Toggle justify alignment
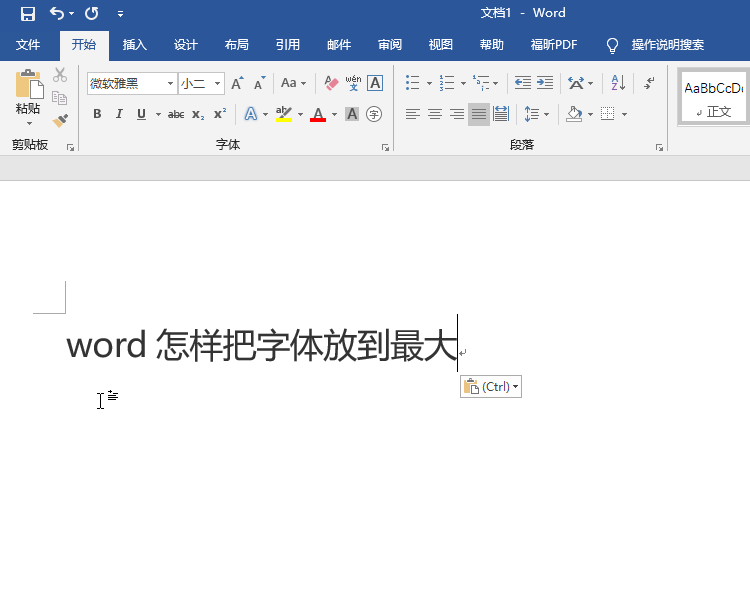Viewport: 750px width, 600px height. click(x=479, y=114)
